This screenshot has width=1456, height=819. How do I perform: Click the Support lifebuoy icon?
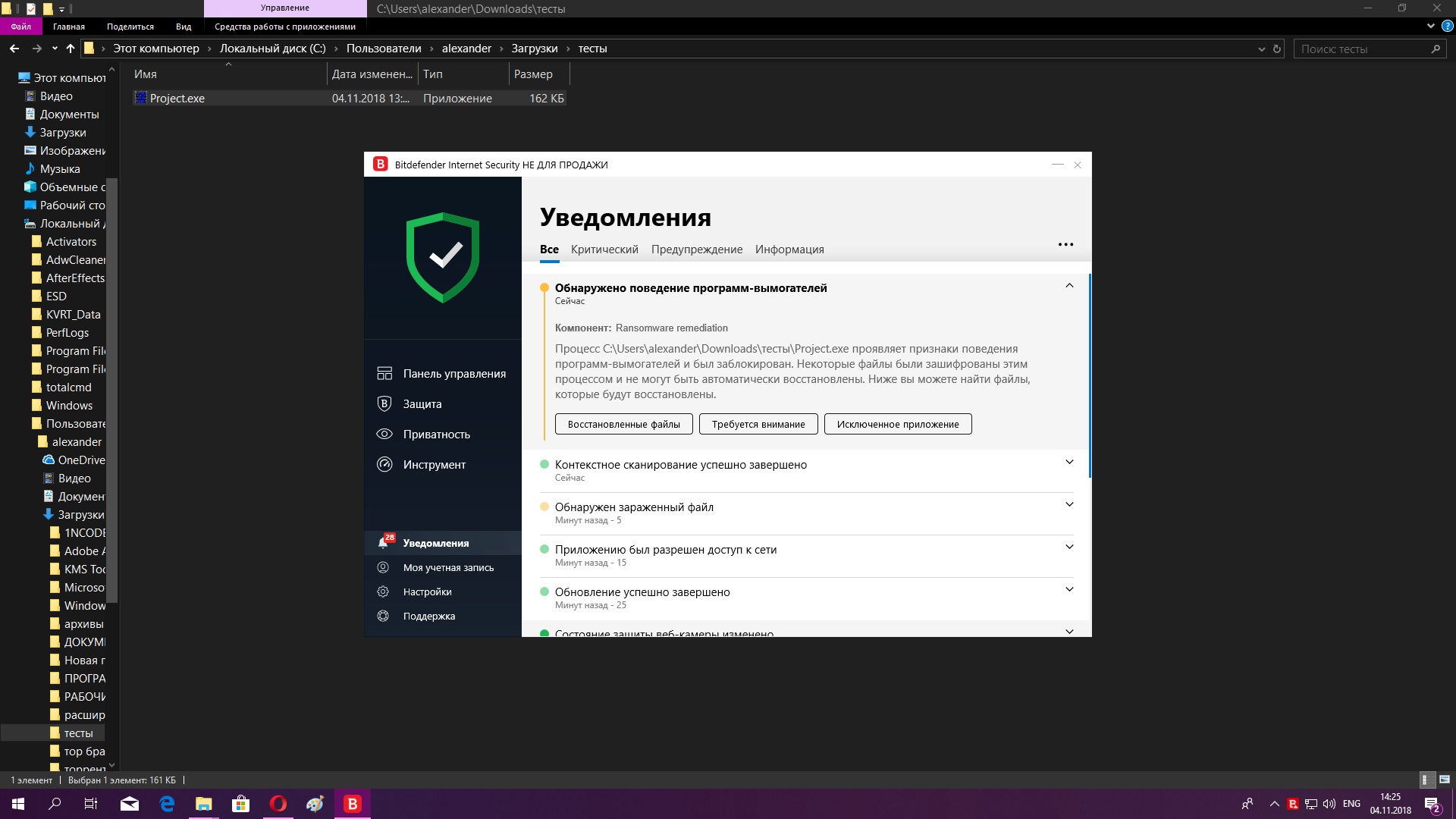coord(383,616)
